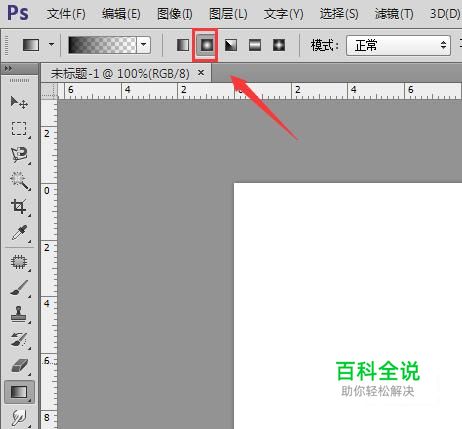Open the tool preset picker arrow

click(51, 44)
